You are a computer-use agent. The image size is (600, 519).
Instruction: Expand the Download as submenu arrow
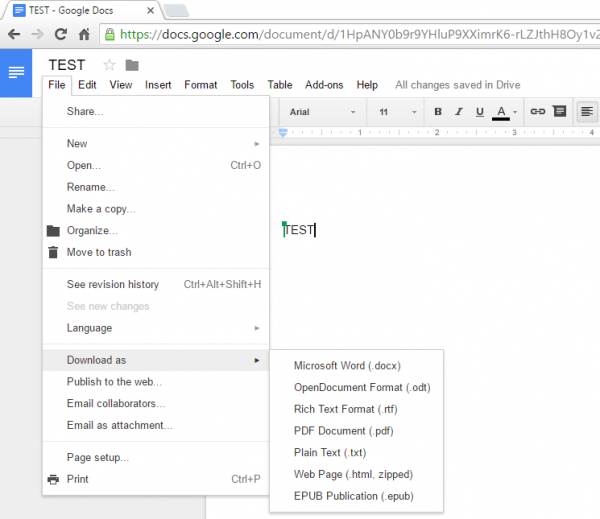(257, 360)
